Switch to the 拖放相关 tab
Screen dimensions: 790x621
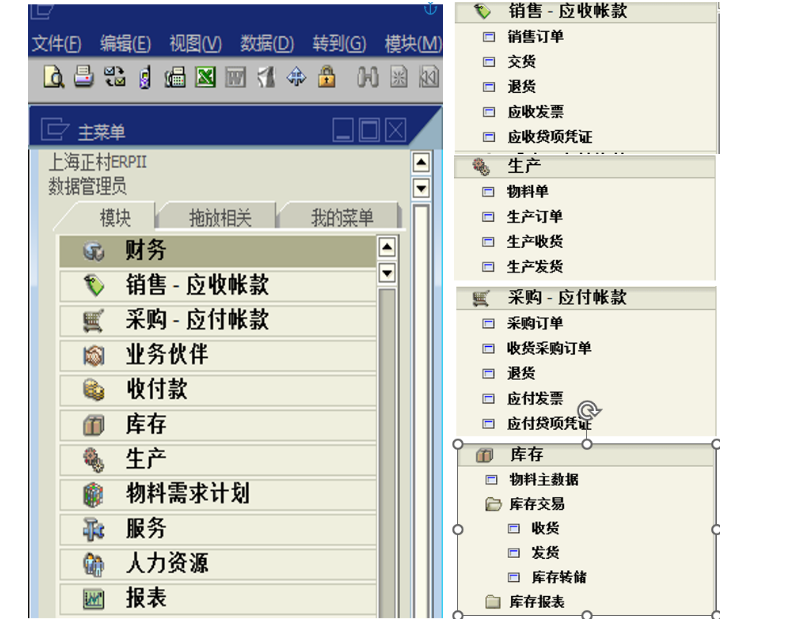[220, 218]
